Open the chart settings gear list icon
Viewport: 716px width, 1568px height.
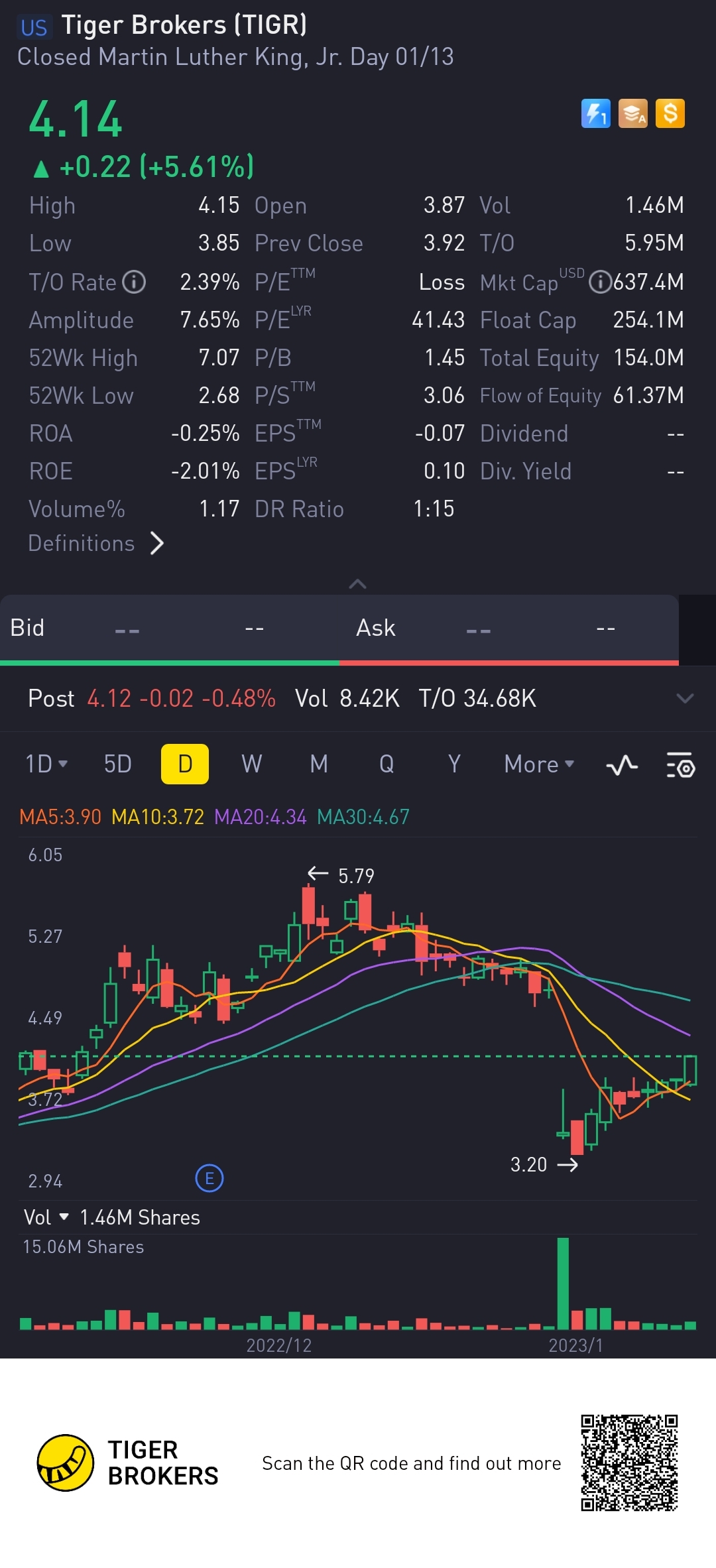pos(680,765)
